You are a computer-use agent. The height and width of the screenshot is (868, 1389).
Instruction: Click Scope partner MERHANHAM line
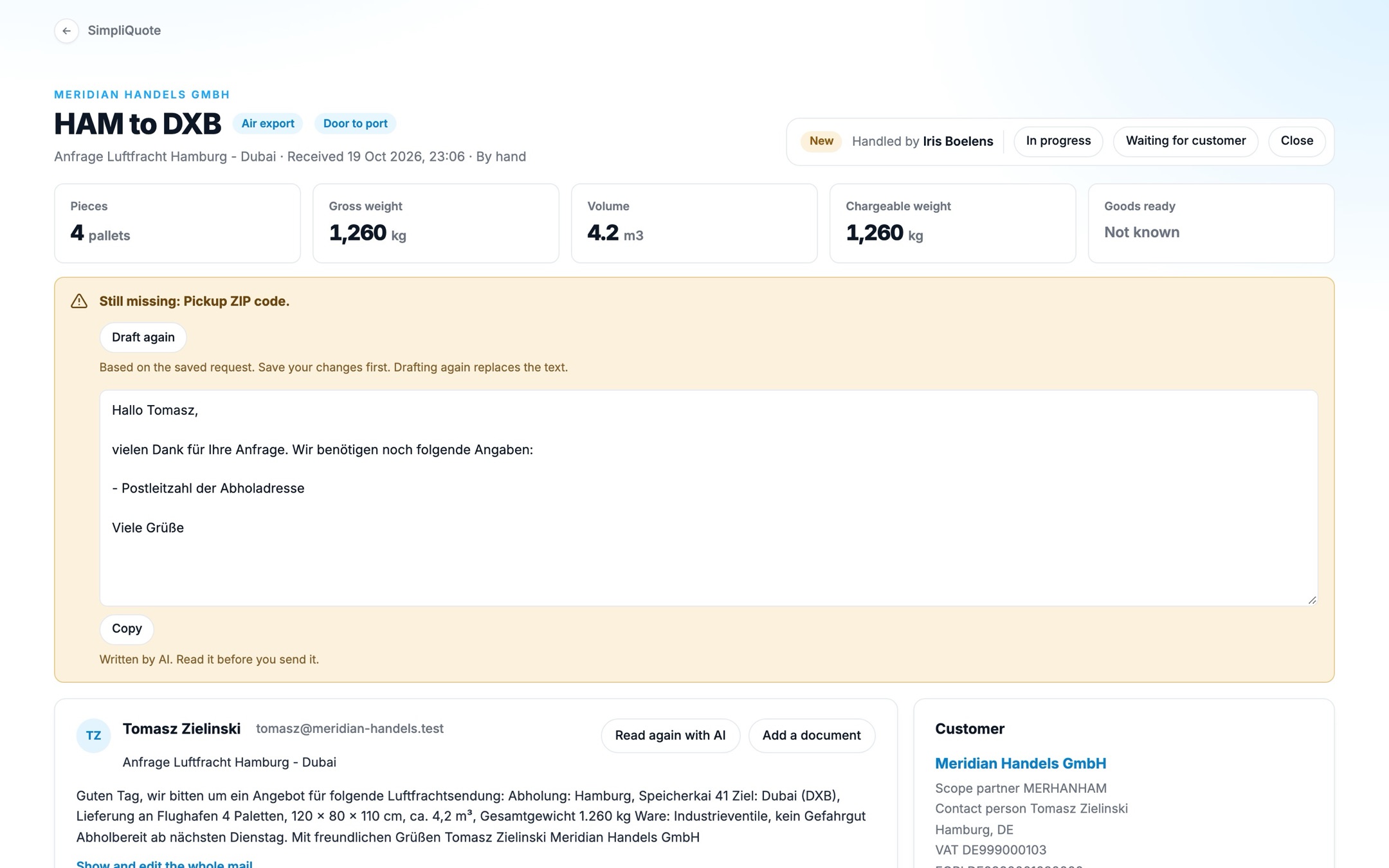coord(1021,788)
